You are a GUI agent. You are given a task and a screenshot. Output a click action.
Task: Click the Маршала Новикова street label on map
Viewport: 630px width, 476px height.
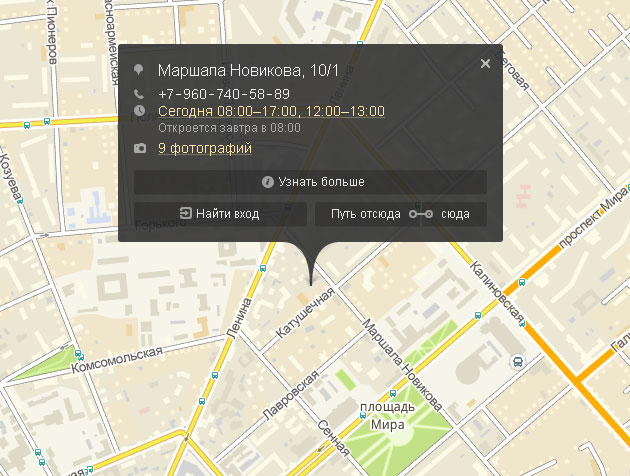(x=403, y=365)
